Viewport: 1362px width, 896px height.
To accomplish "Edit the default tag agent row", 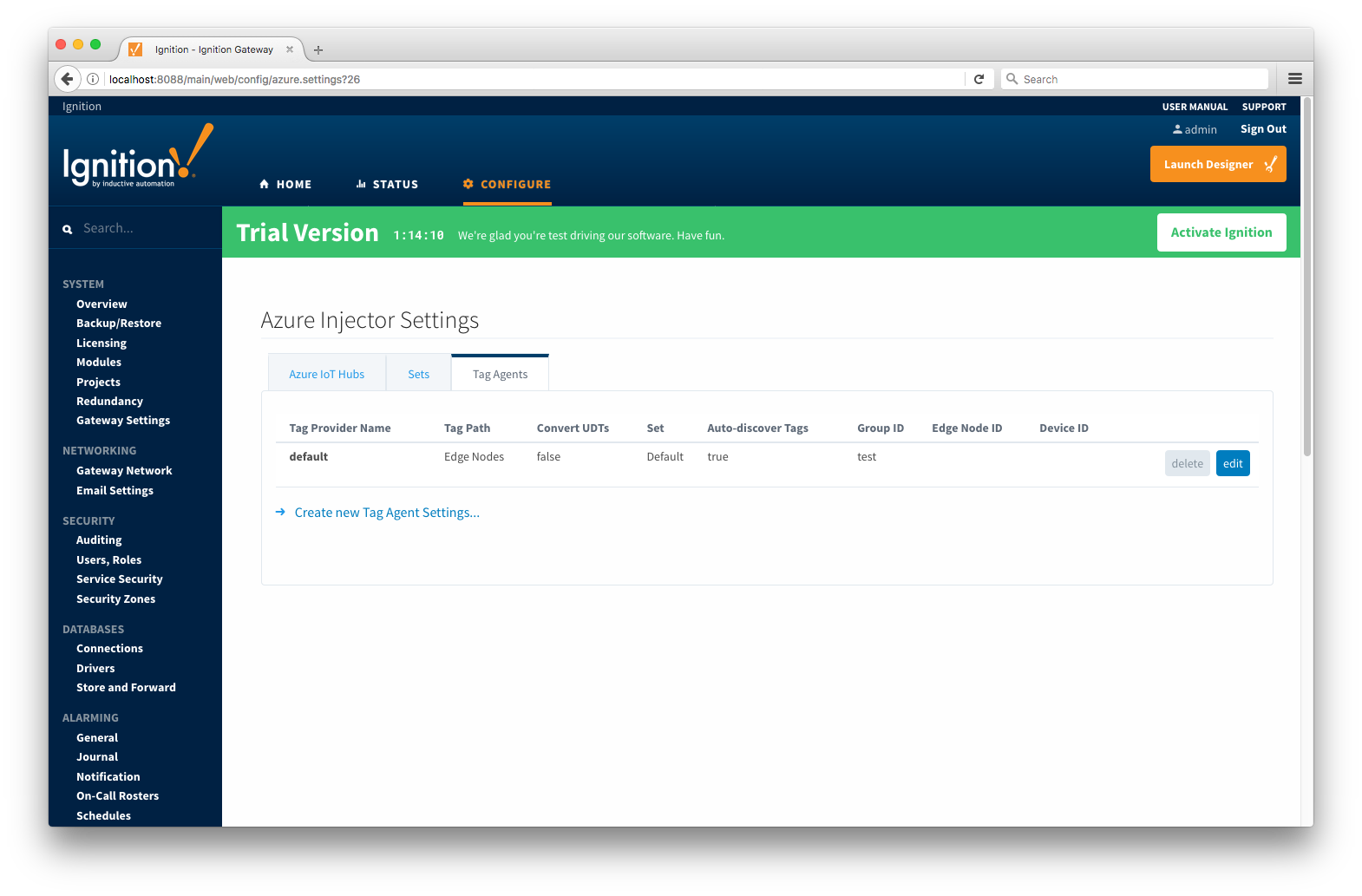I will (x=1232, y=464).
